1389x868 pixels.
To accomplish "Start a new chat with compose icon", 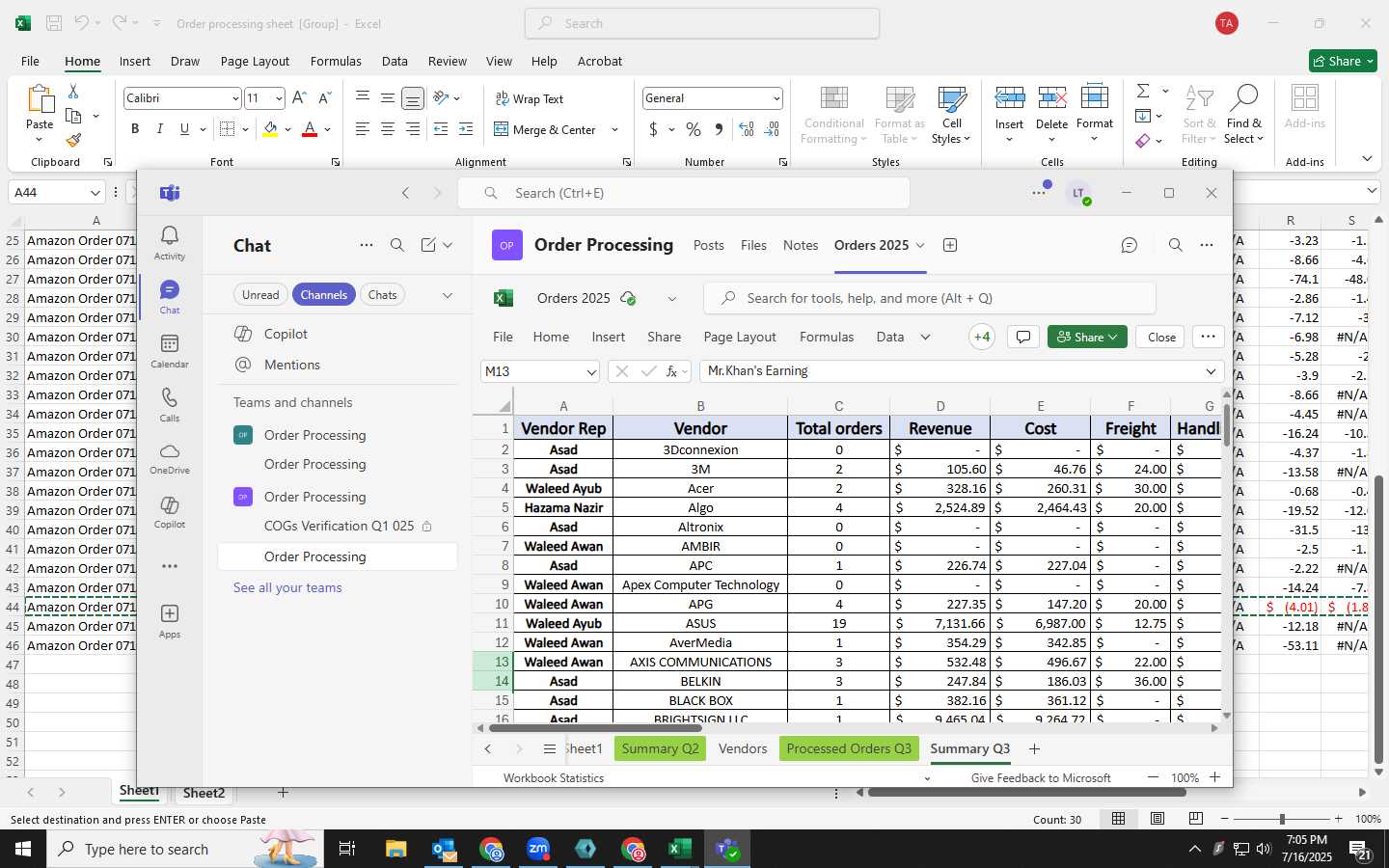I will [x=428, y=245].
